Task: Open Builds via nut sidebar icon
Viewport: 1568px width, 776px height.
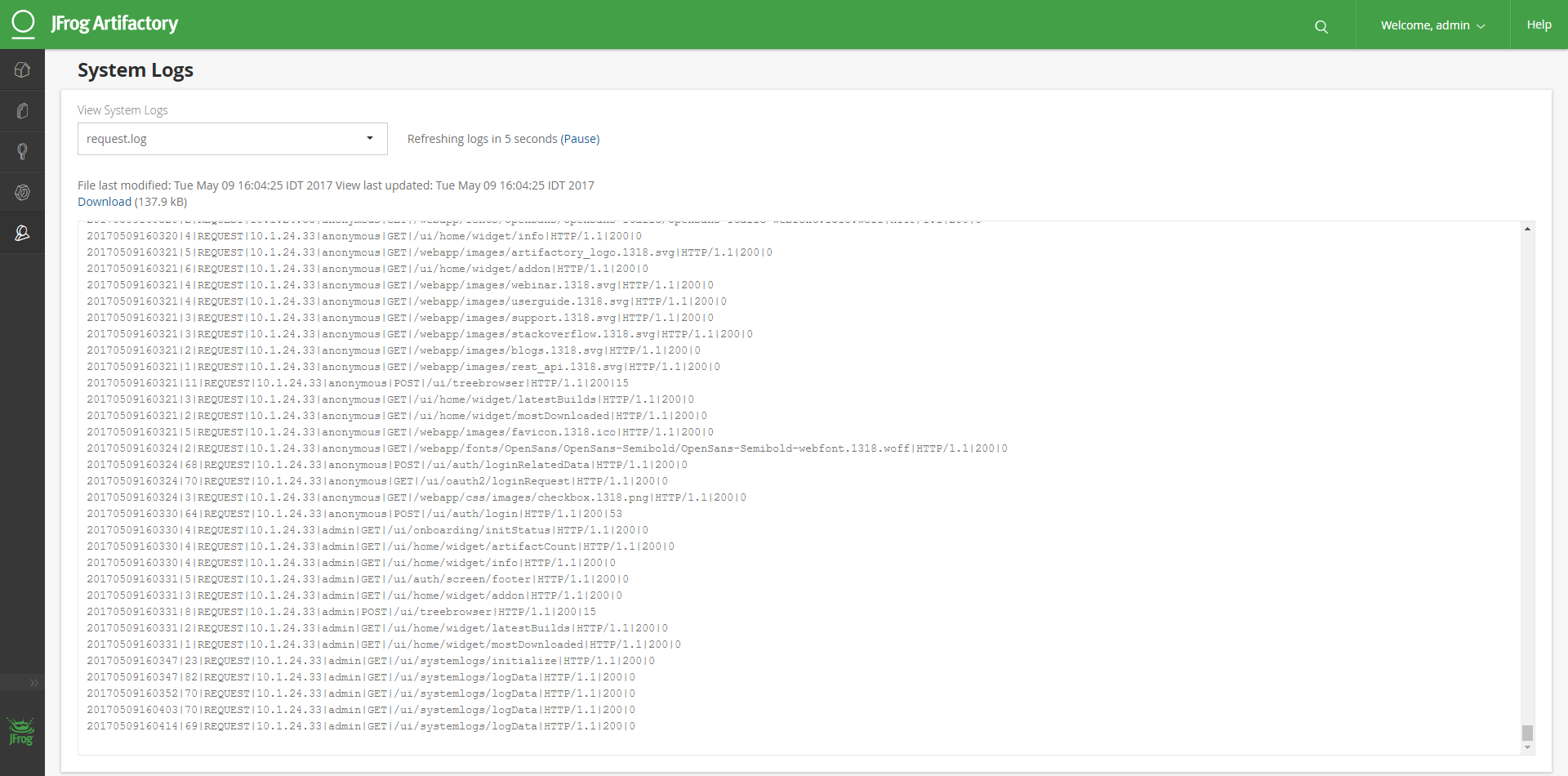Action: pos(22,193)
